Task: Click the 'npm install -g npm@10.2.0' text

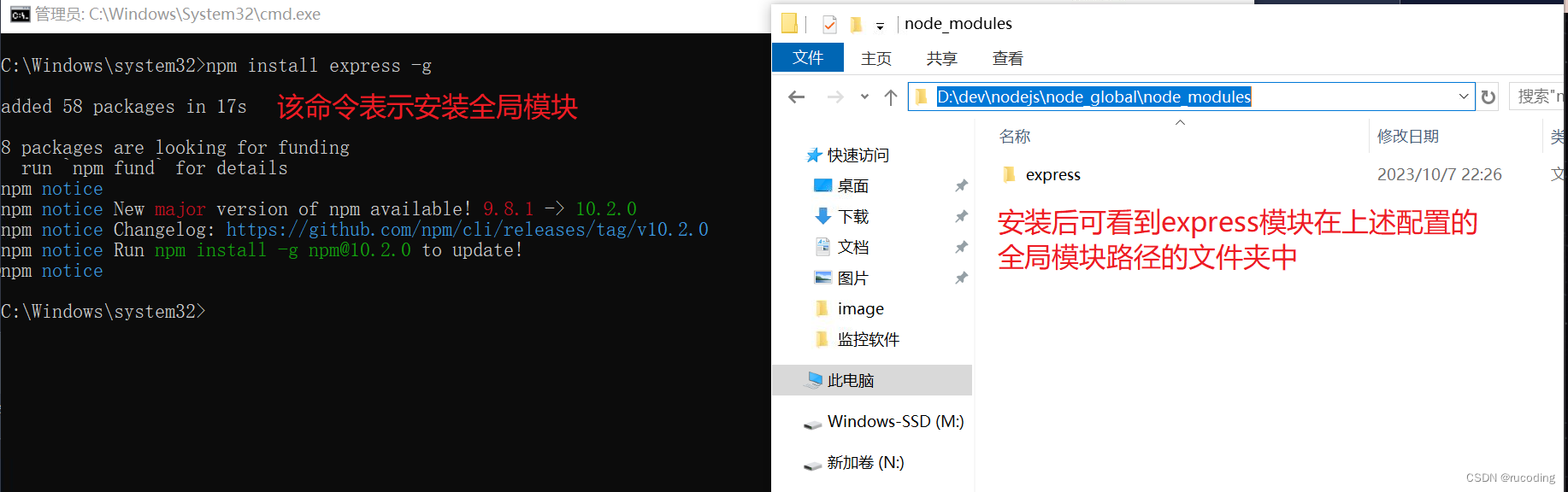Action: 283,250
